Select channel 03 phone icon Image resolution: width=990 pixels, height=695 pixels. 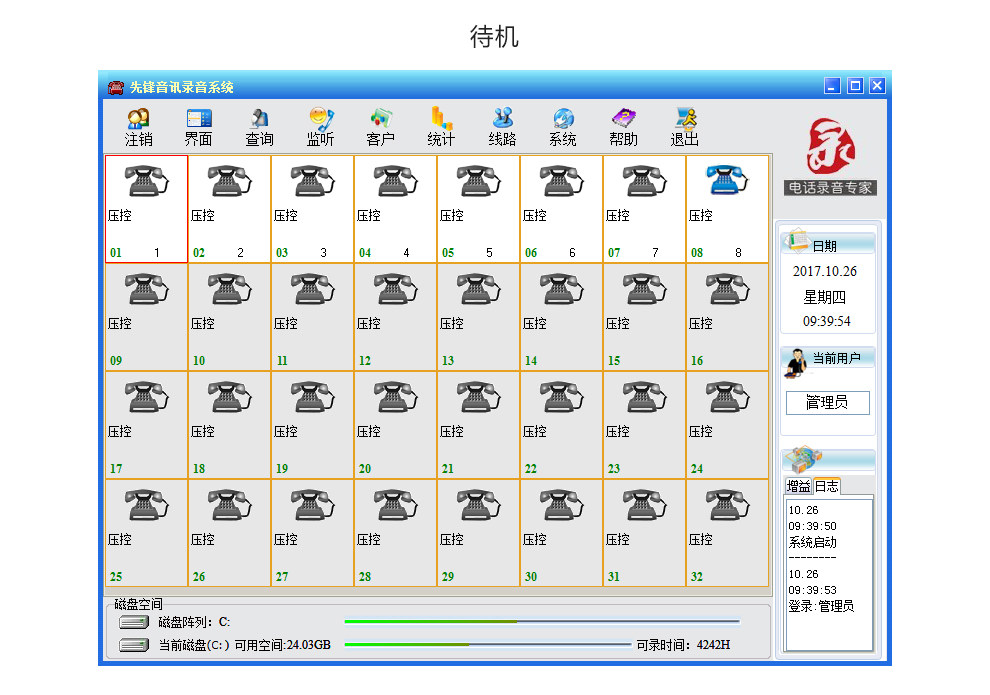click(x=313, y=181)
